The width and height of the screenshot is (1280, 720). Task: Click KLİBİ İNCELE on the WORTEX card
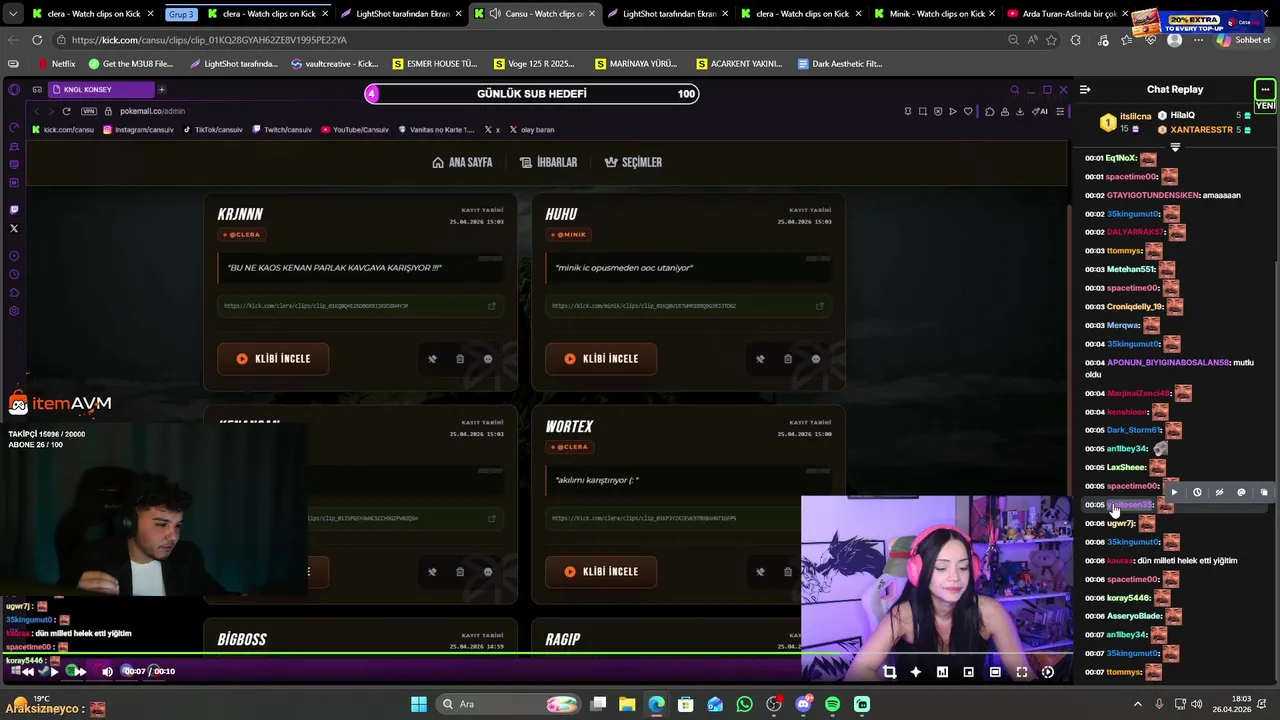point(601,572)
